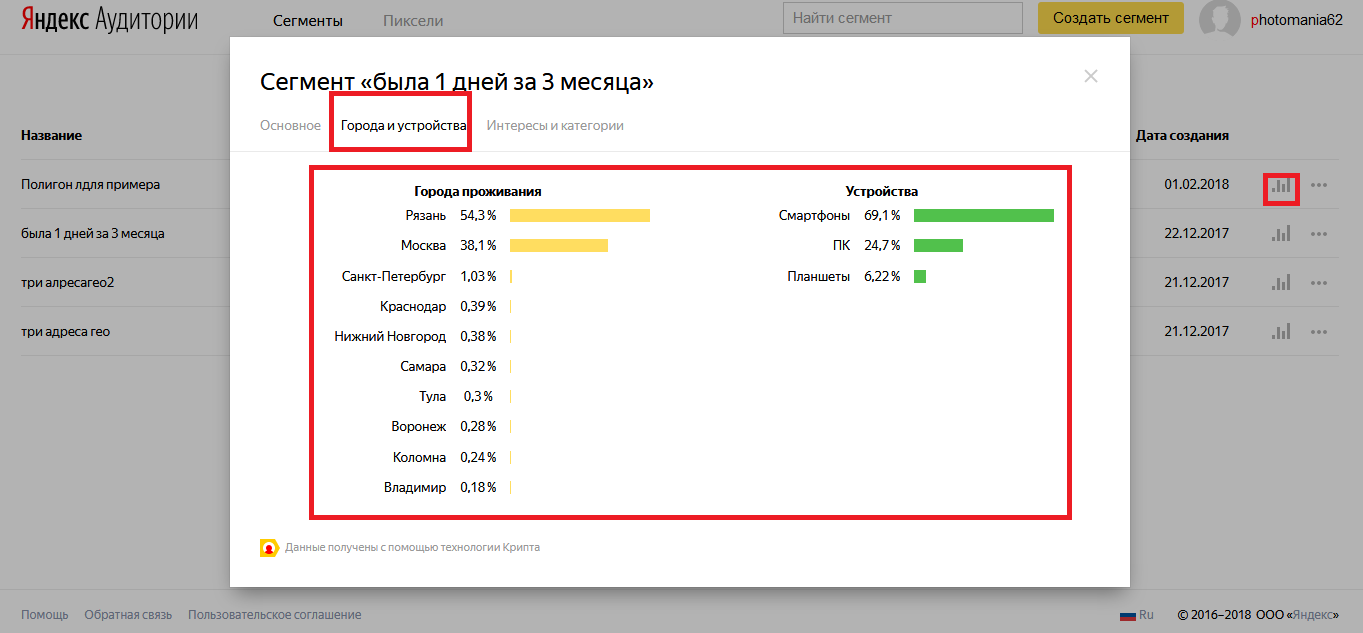
Task: Select Города и устройства tab
Action: [x=403, y=126]
